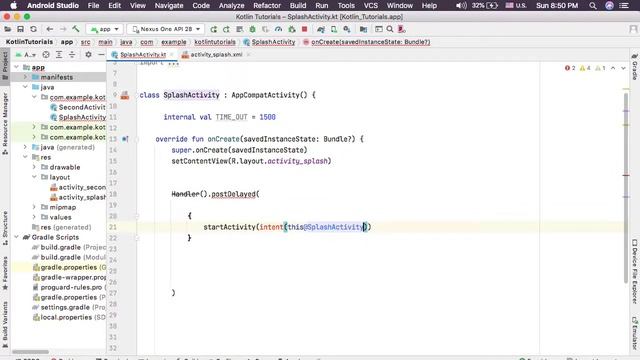Screen dimensions: 640x360
Task: Open the Refactor menu
Action: (267, 6)
